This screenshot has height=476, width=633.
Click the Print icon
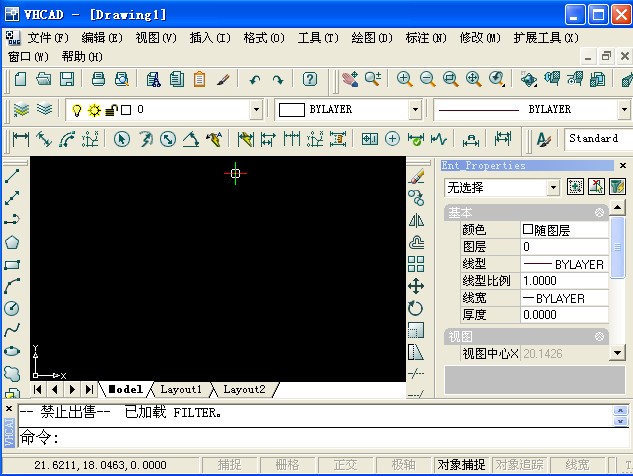click(x=98, y=79)
